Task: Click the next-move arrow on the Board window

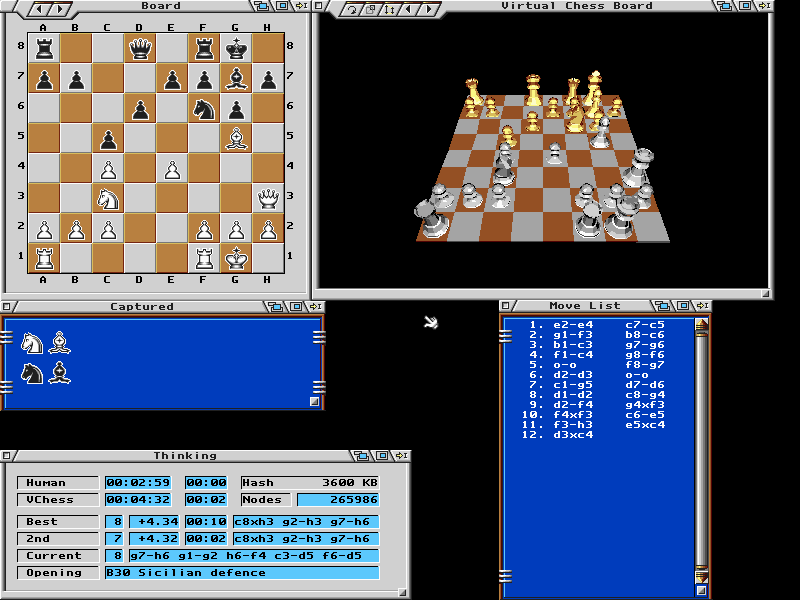Action: click(60, 7)
